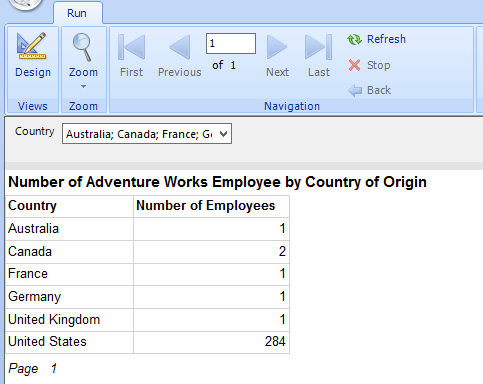Image resolution: width=483 pixels, height=384 pixels.
Task: Expand the Zoom dropdown arrow
Action: click(x=83, y=87)
